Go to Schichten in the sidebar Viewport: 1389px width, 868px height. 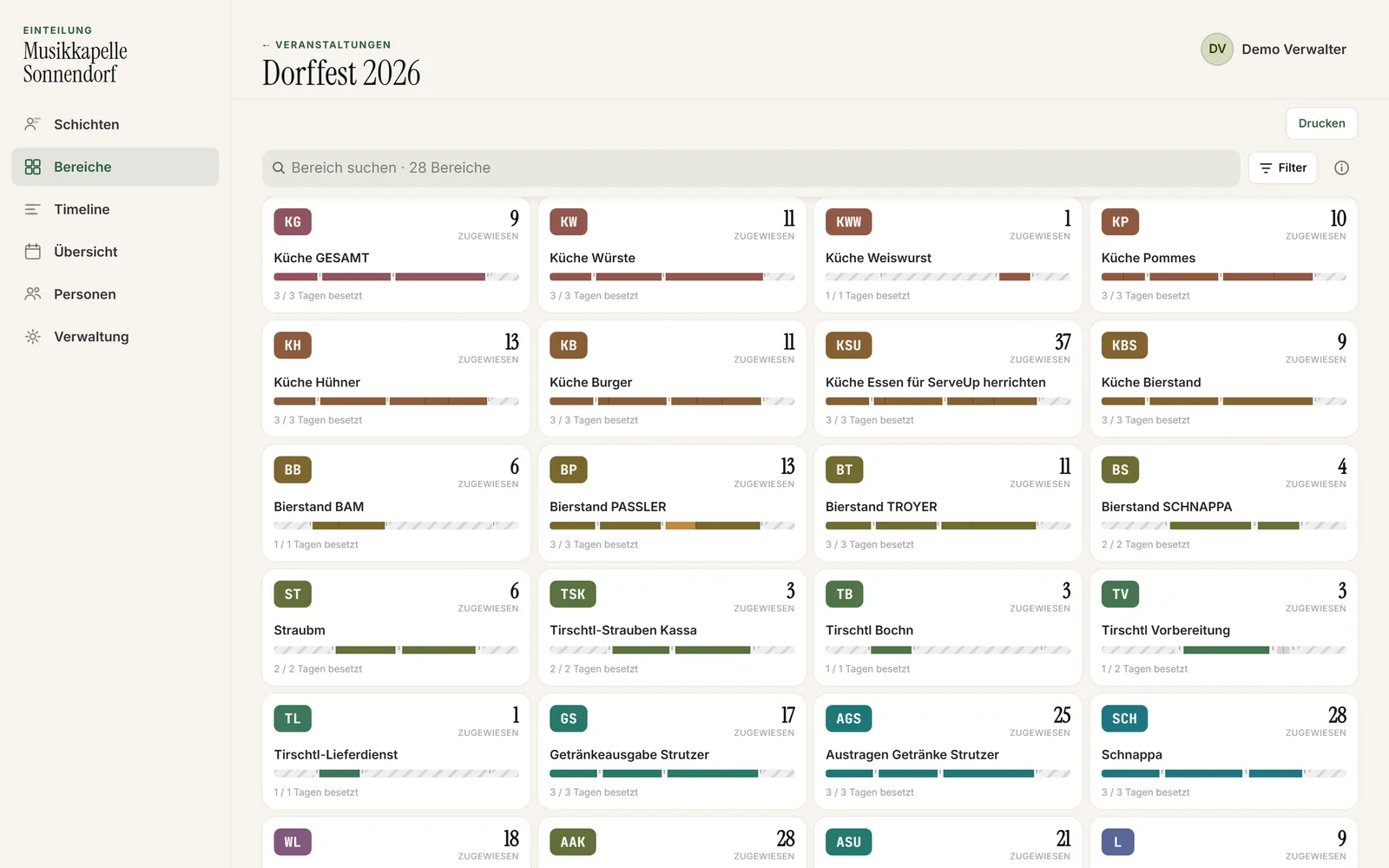115,124
